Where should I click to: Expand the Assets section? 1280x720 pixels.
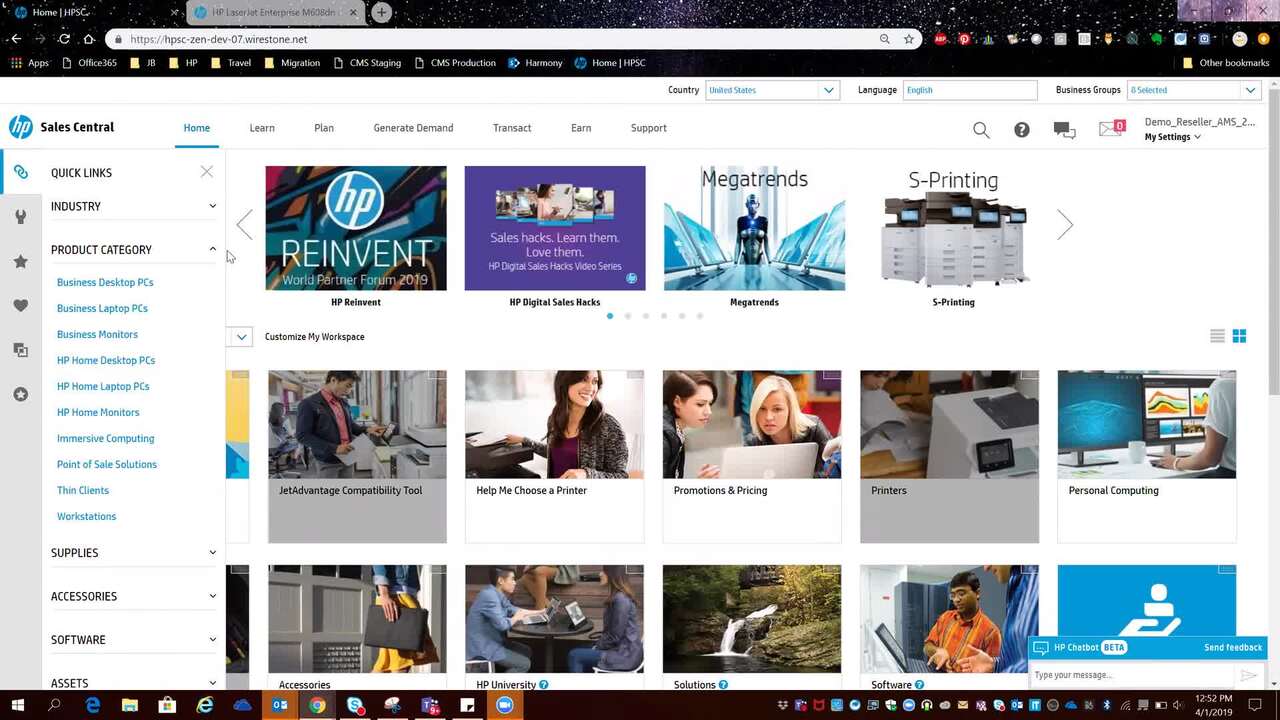[133, 683]
